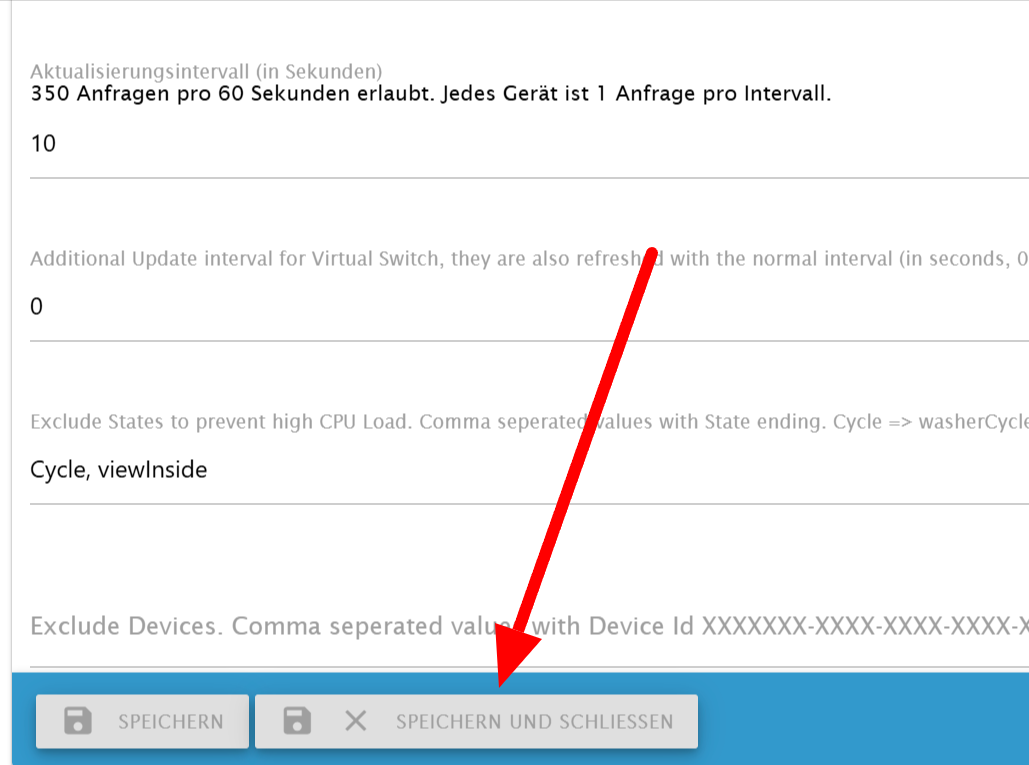Click the floppy icon beside the X
This screenshot has height=765, width=1029.
[x=297, y=720]
